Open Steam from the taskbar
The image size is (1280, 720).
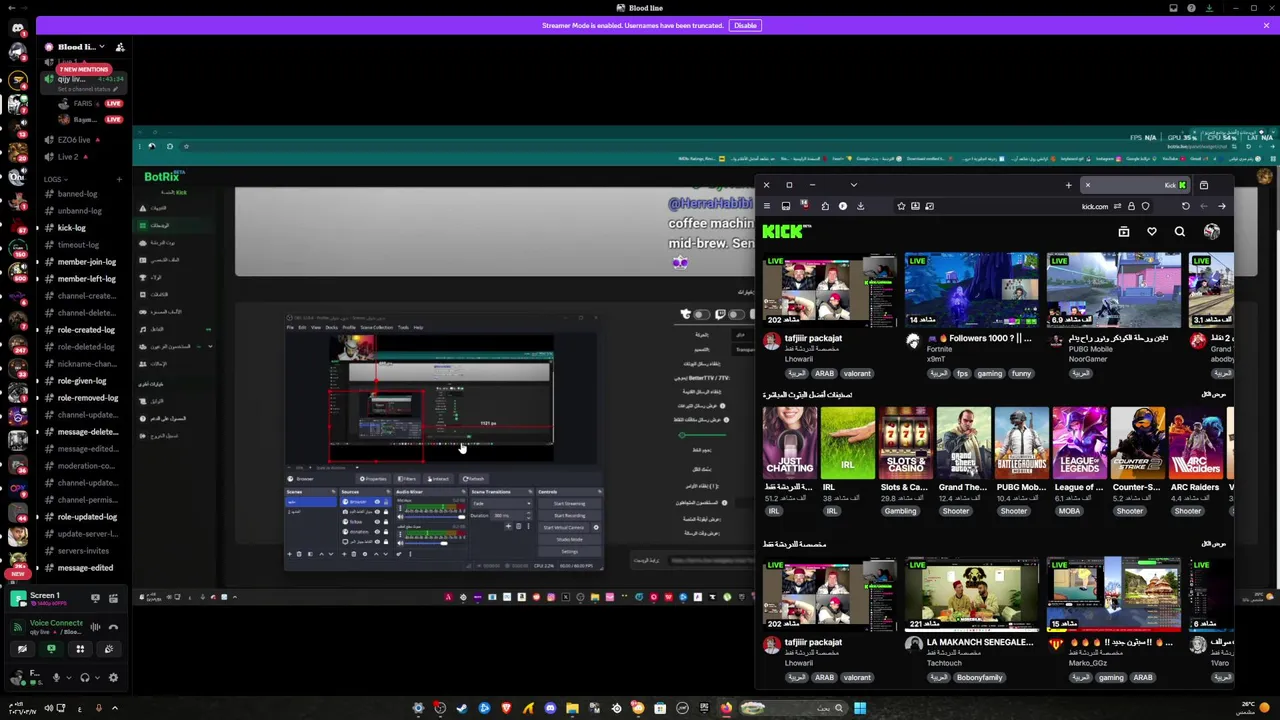pyautogui.click(x=462, y=708)
